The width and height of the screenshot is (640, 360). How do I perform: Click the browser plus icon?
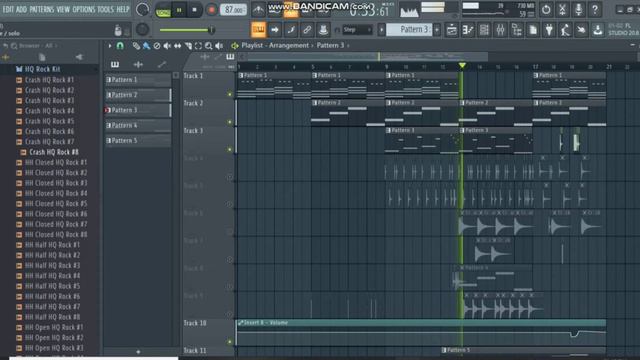pyautogui.click(x=5, y=58)
